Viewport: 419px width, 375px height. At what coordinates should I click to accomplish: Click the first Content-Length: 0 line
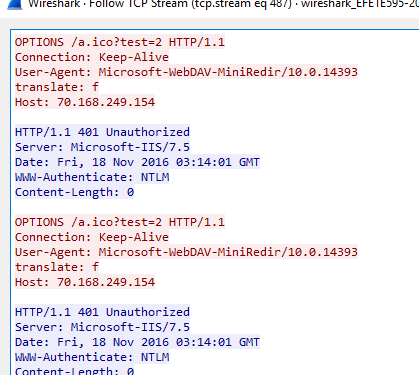(74, 192)
